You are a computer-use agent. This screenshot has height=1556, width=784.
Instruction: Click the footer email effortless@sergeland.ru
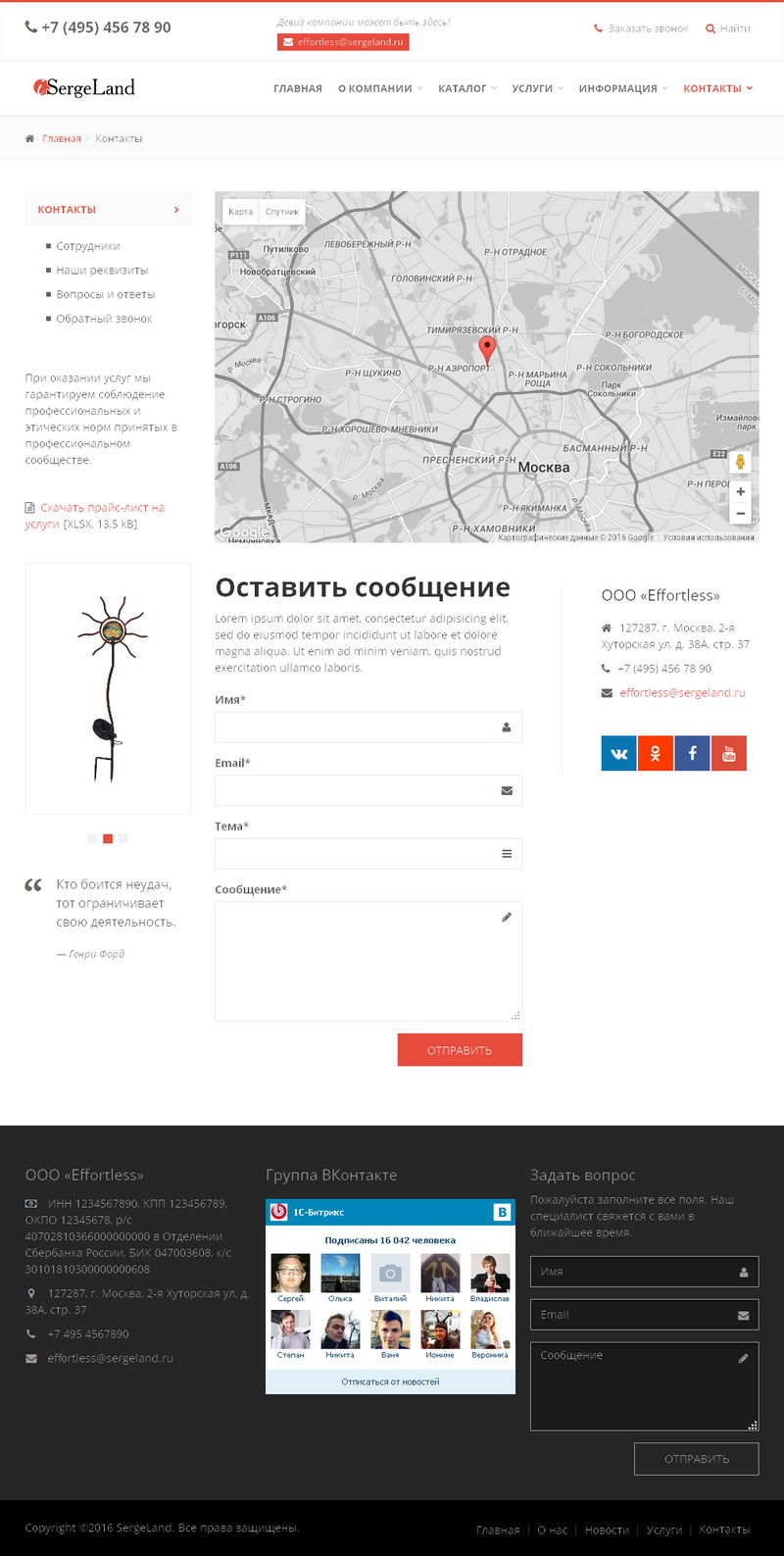tap(111, 1358)
